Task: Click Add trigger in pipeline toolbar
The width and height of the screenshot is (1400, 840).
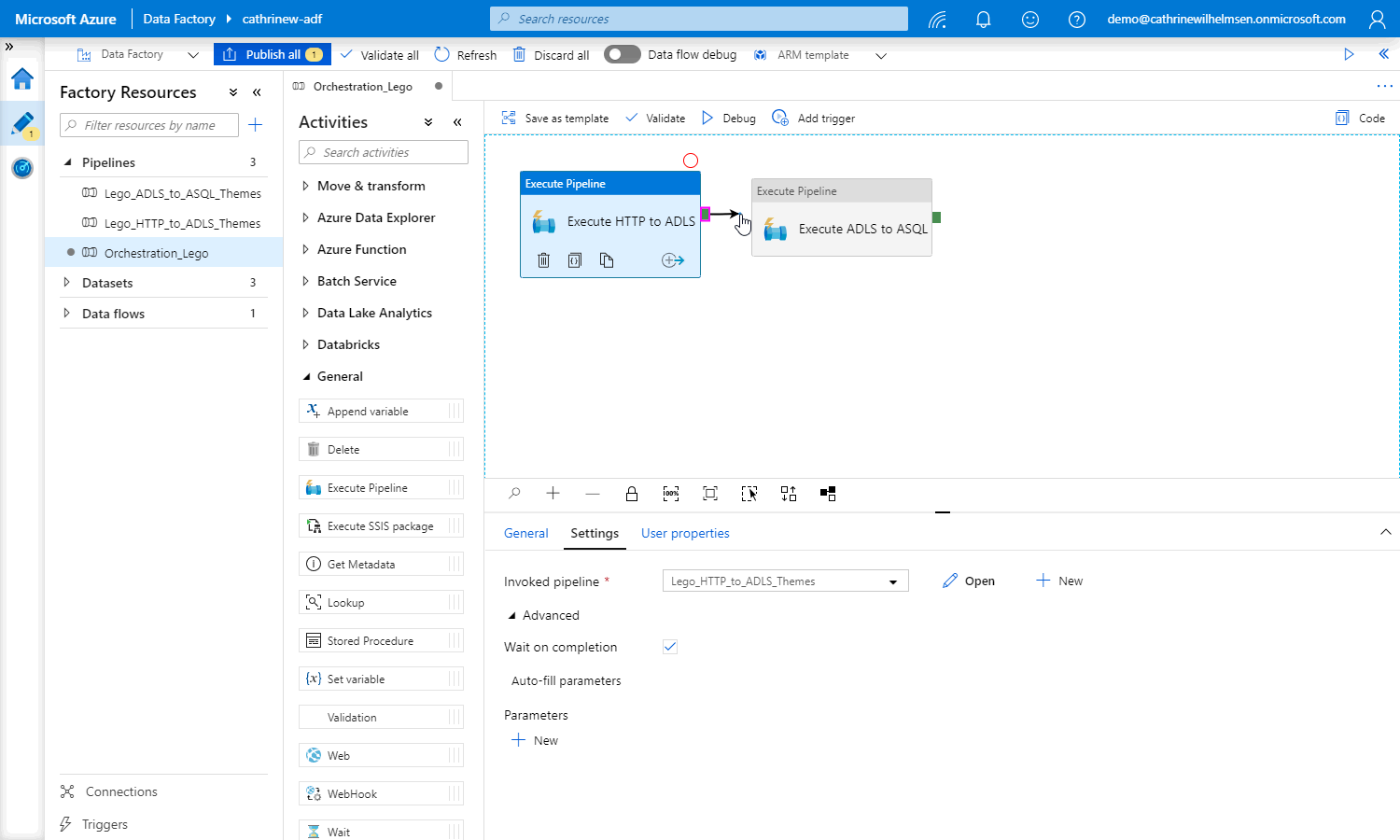Action: (x=814, y=119)
